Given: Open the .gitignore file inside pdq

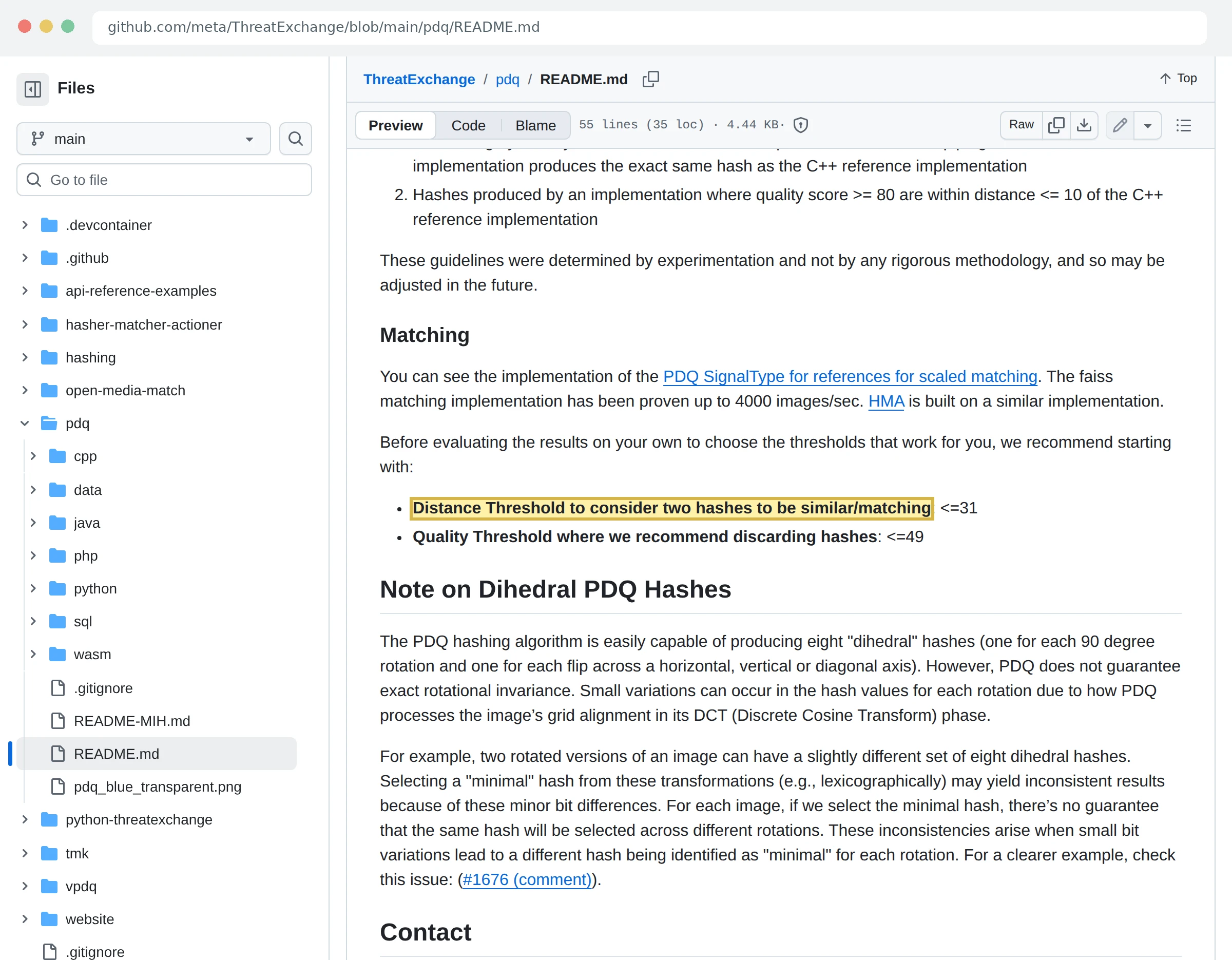Looking at the screenshot, I should click(103, 688).
